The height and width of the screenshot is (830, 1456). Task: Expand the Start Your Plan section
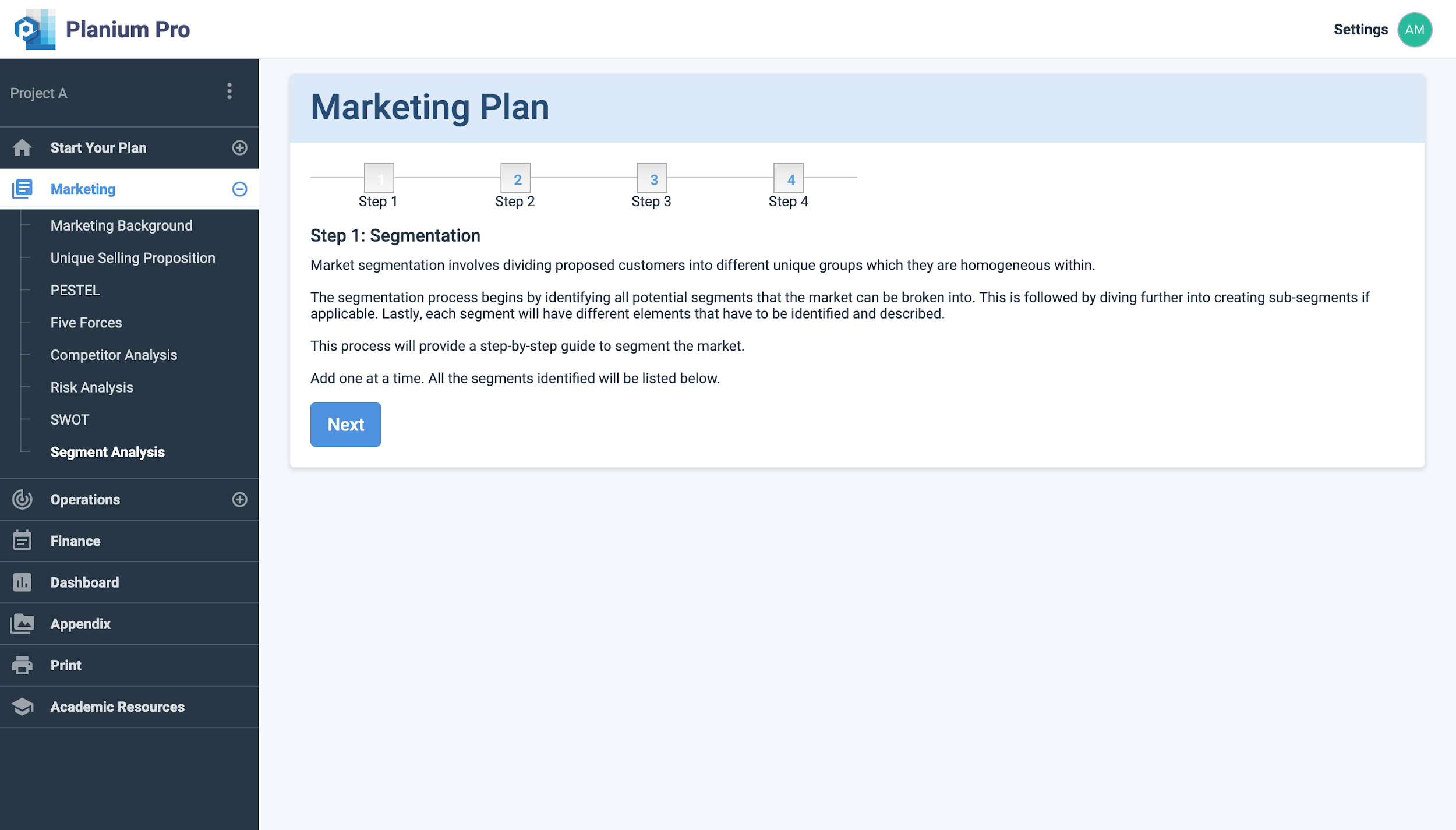click(239, 147)
